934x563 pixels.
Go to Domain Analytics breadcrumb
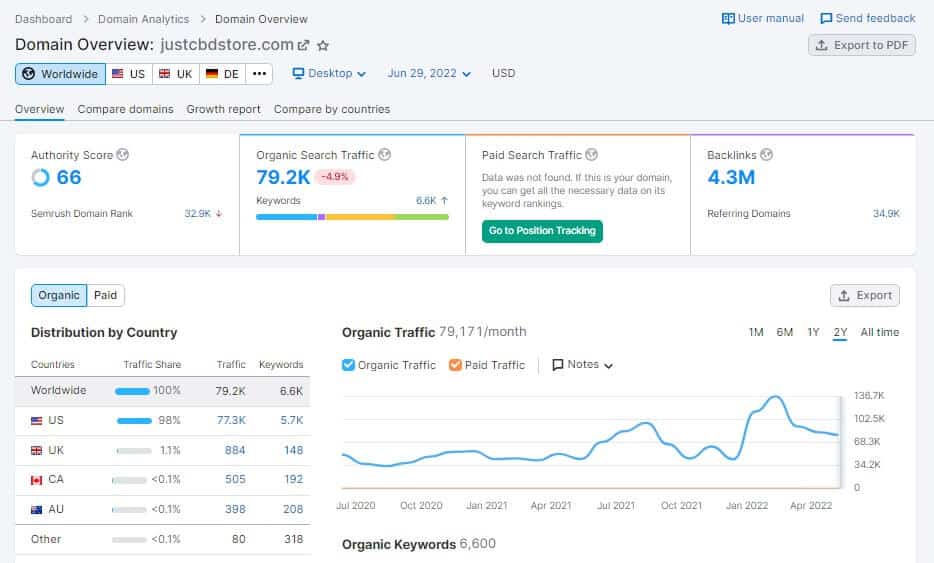click(x=144, y=19)
